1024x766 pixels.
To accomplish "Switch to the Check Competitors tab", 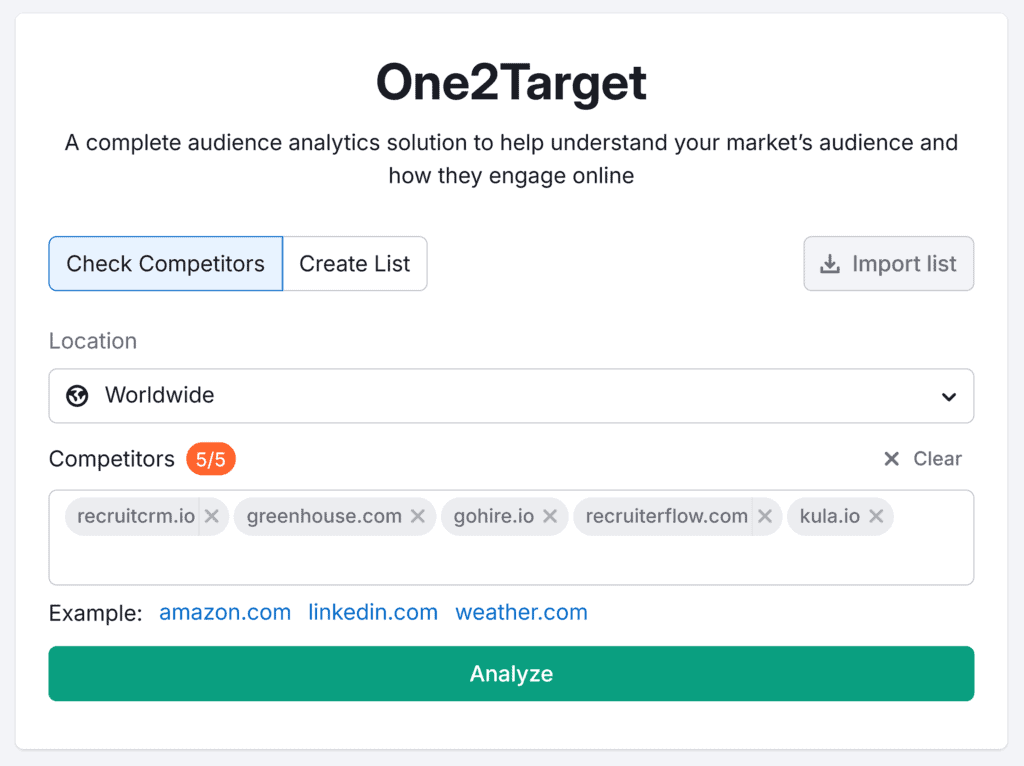I will [166, 264].
